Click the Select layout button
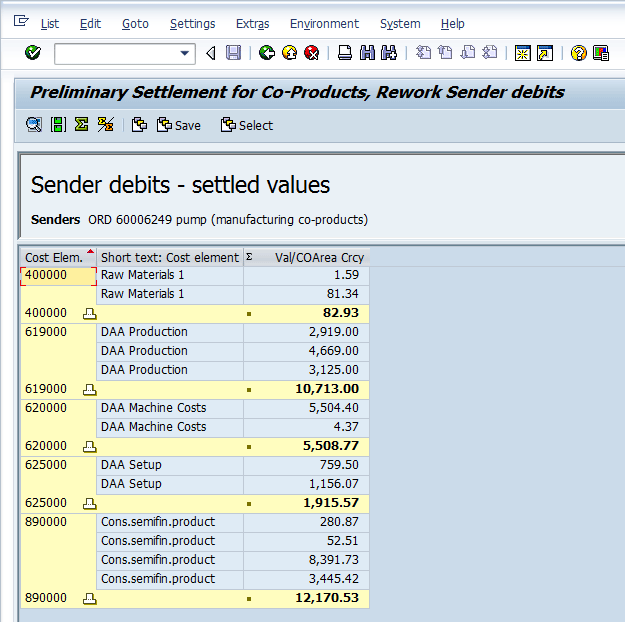Screen dimensions: 625x622 pos(247,125)
